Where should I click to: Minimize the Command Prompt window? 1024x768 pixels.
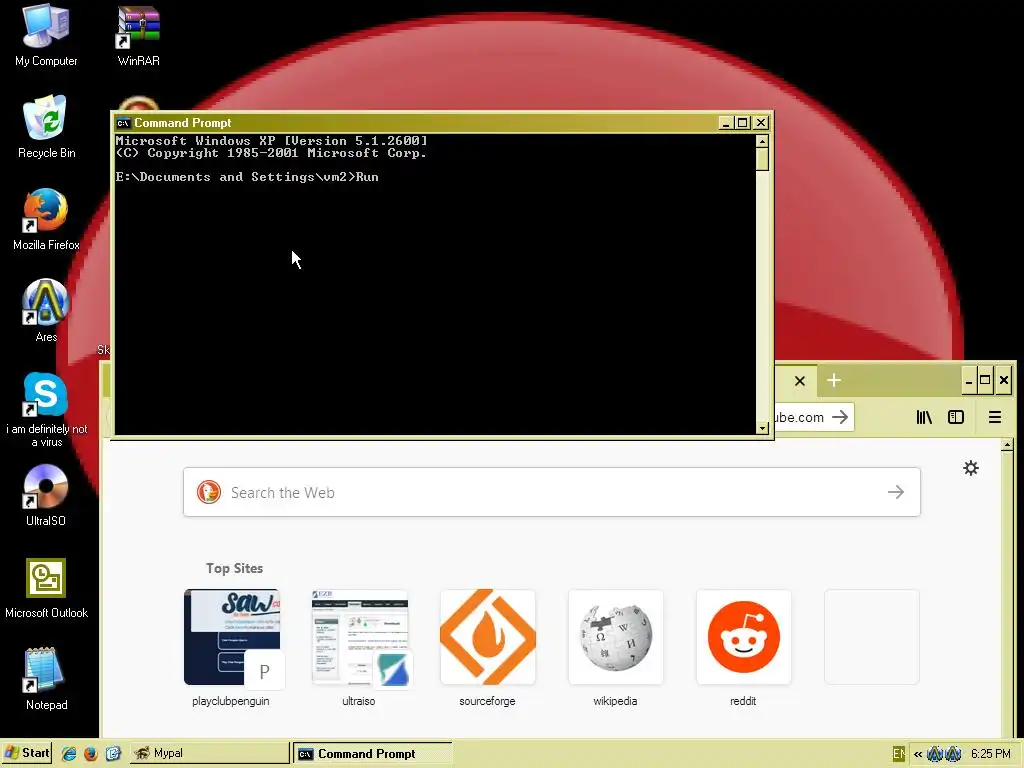[x=726, y=123]
